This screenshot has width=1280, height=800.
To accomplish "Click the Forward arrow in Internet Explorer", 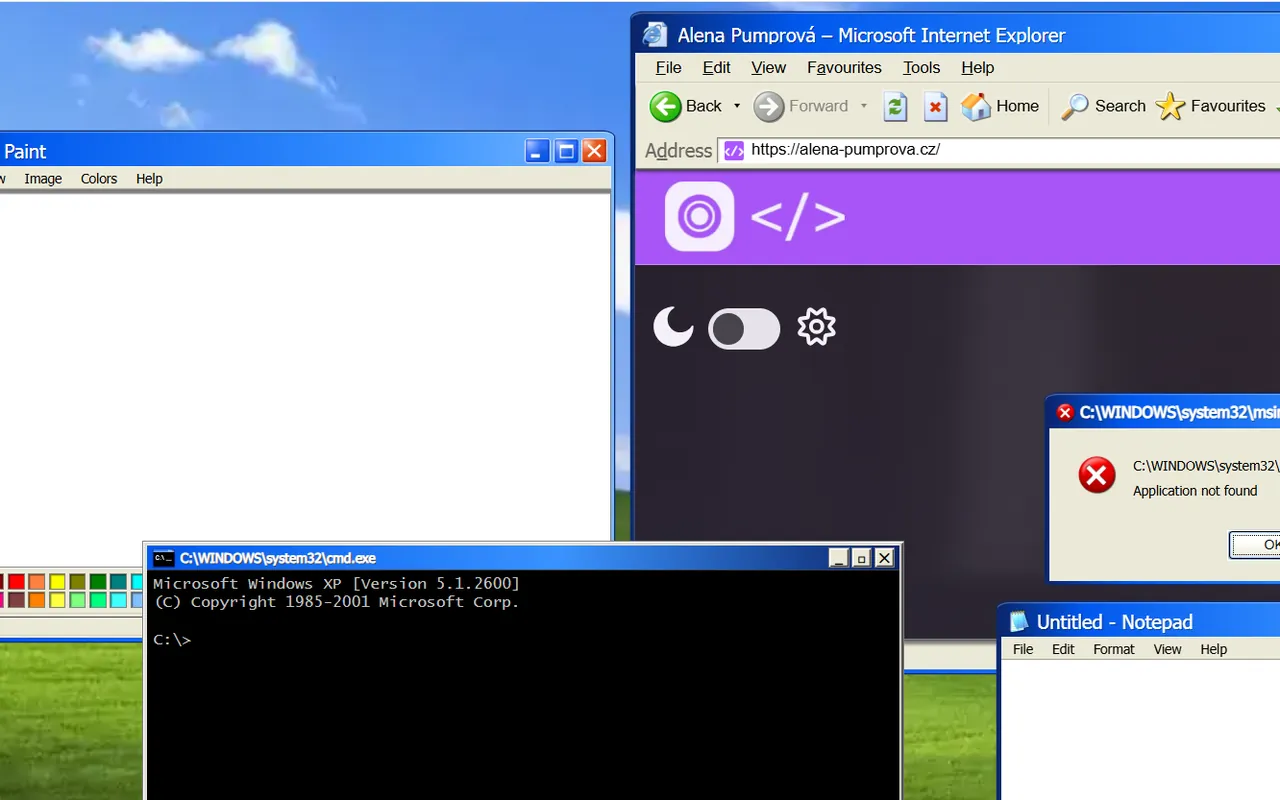I will coord(769,106).
